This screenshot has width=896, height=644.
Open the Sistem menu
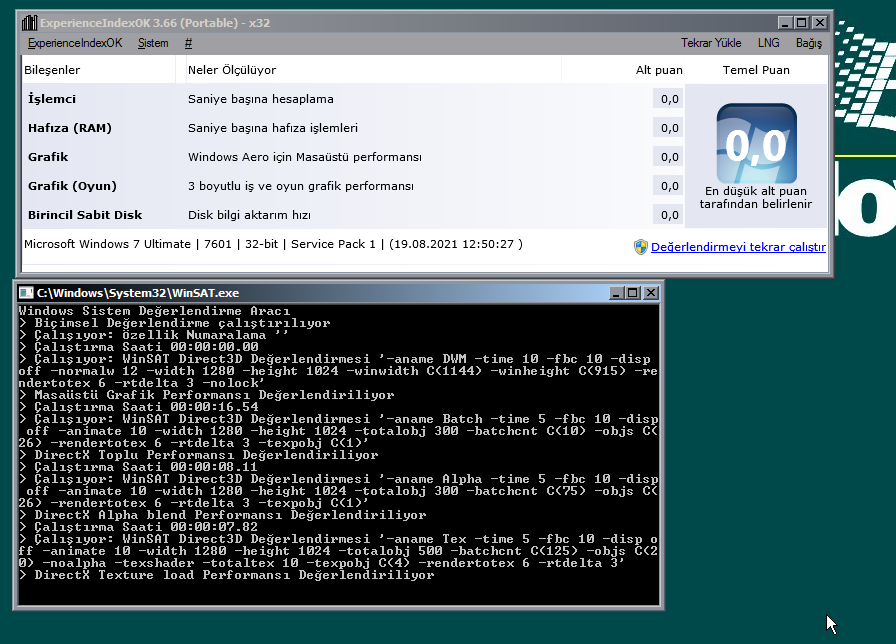[153, 43]
